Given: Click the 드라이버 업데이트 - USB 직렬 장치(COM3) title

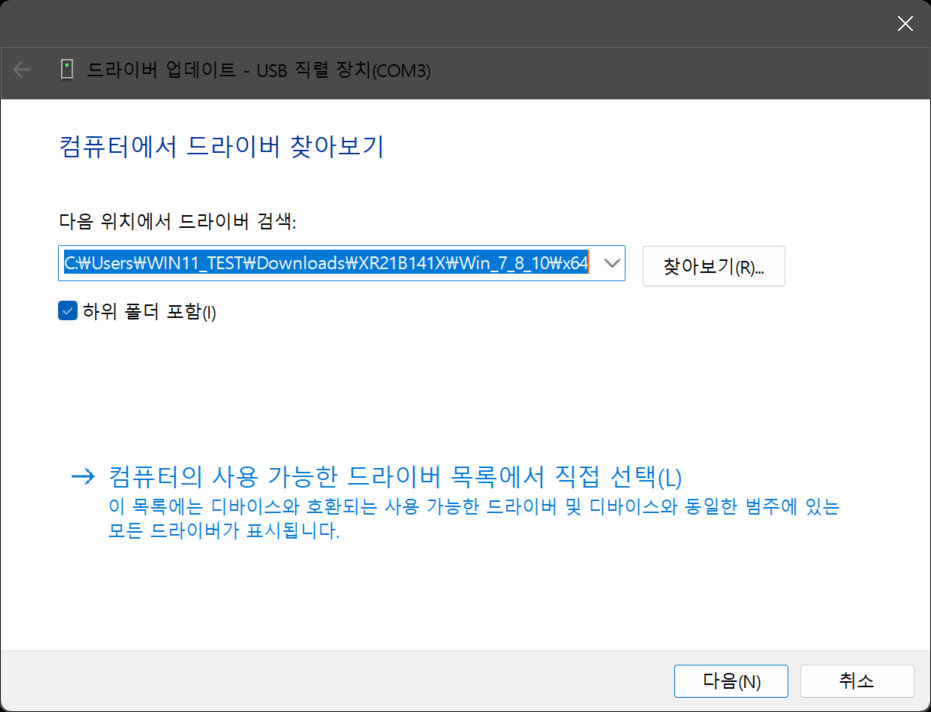Looking at the screenshot, I should pos(259,71).
